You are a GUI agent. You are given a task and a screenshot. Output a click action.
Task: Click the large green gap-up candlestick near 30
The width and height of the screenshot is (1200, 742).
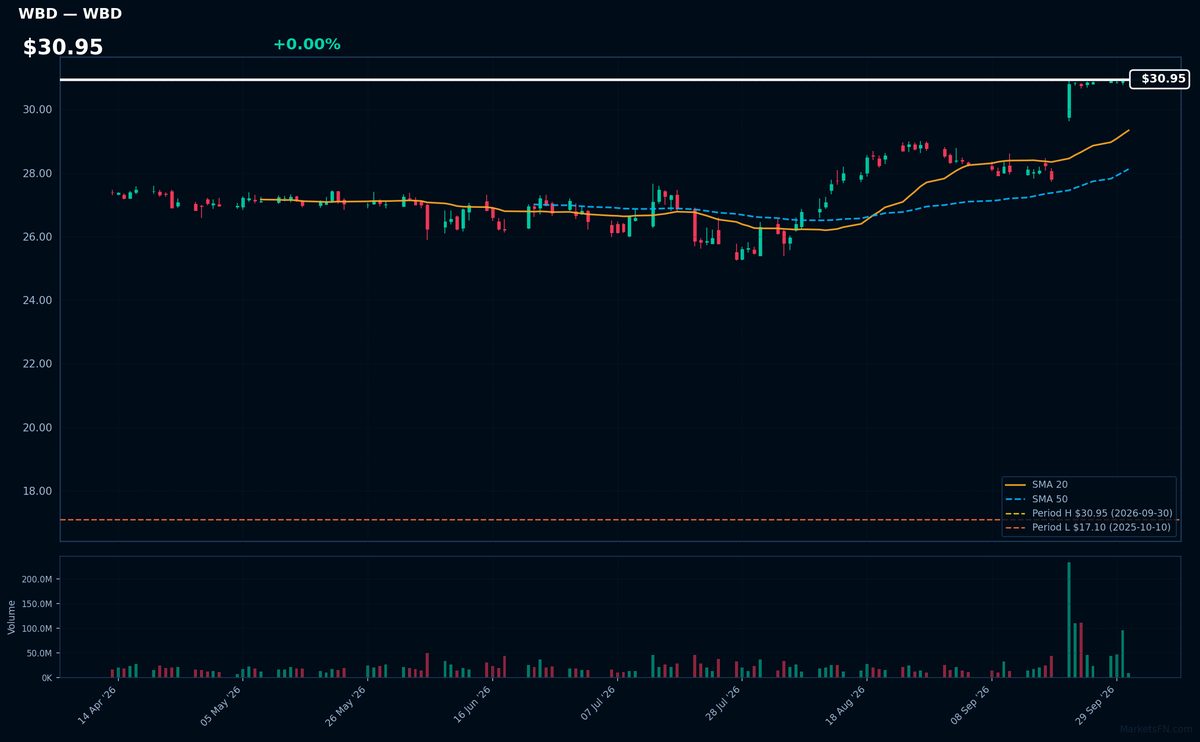(x=1069, y=100)
